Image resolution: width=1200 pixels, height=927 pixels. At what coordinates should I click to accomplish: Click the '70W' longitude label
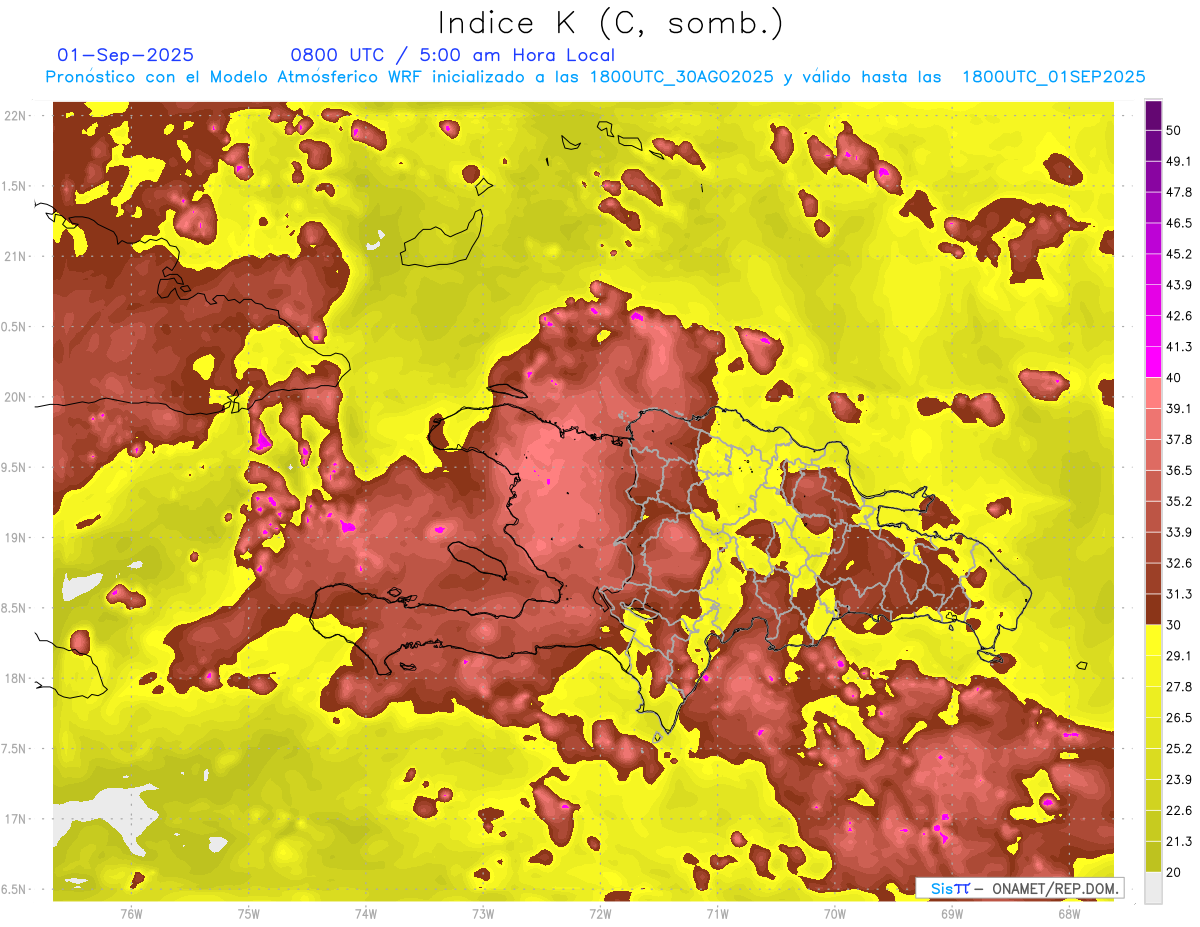point(835,913)
